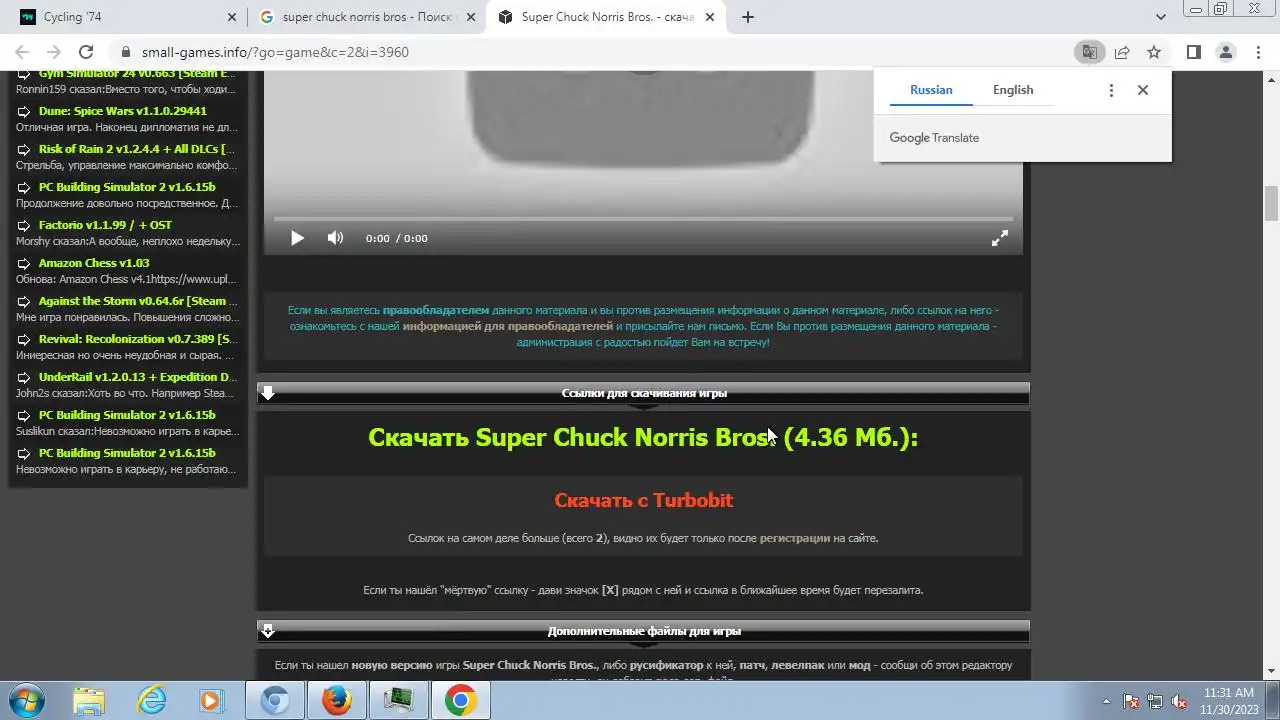
Task: Click scrollbar down arrow at page bottom
Action: coord(1271,671)
